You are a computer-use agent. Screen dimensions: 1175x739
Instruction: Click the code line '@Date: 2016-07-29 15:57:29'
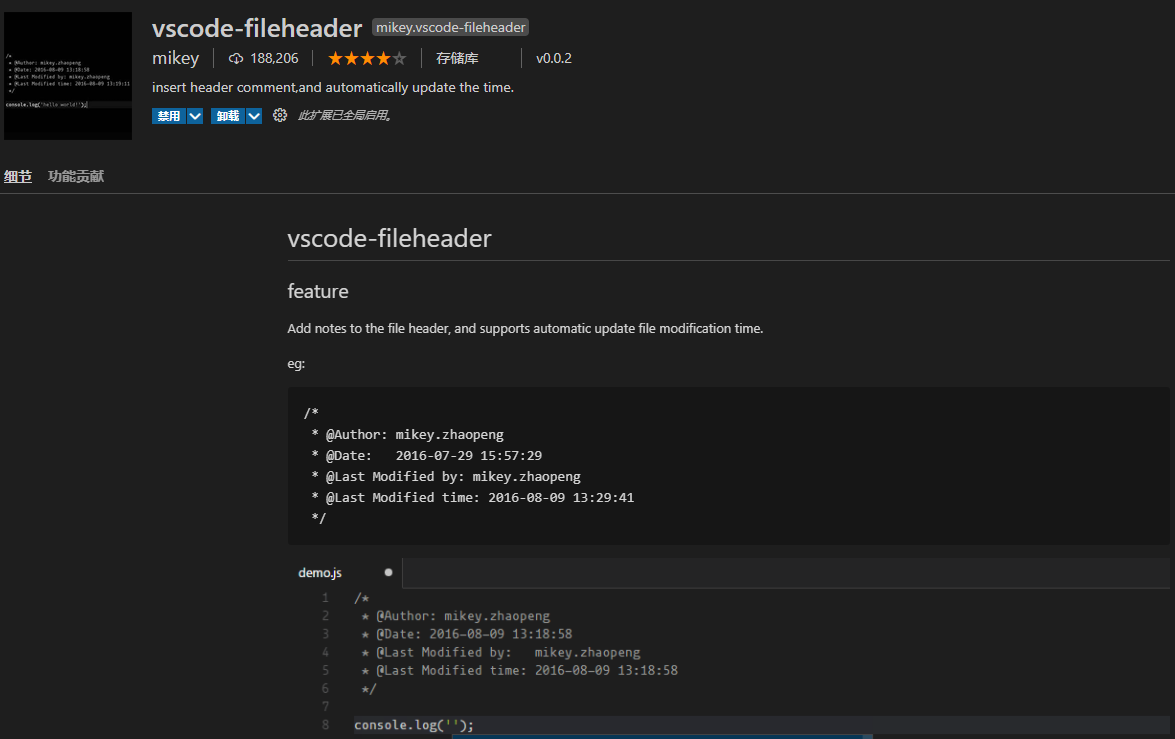pos(426,456)
